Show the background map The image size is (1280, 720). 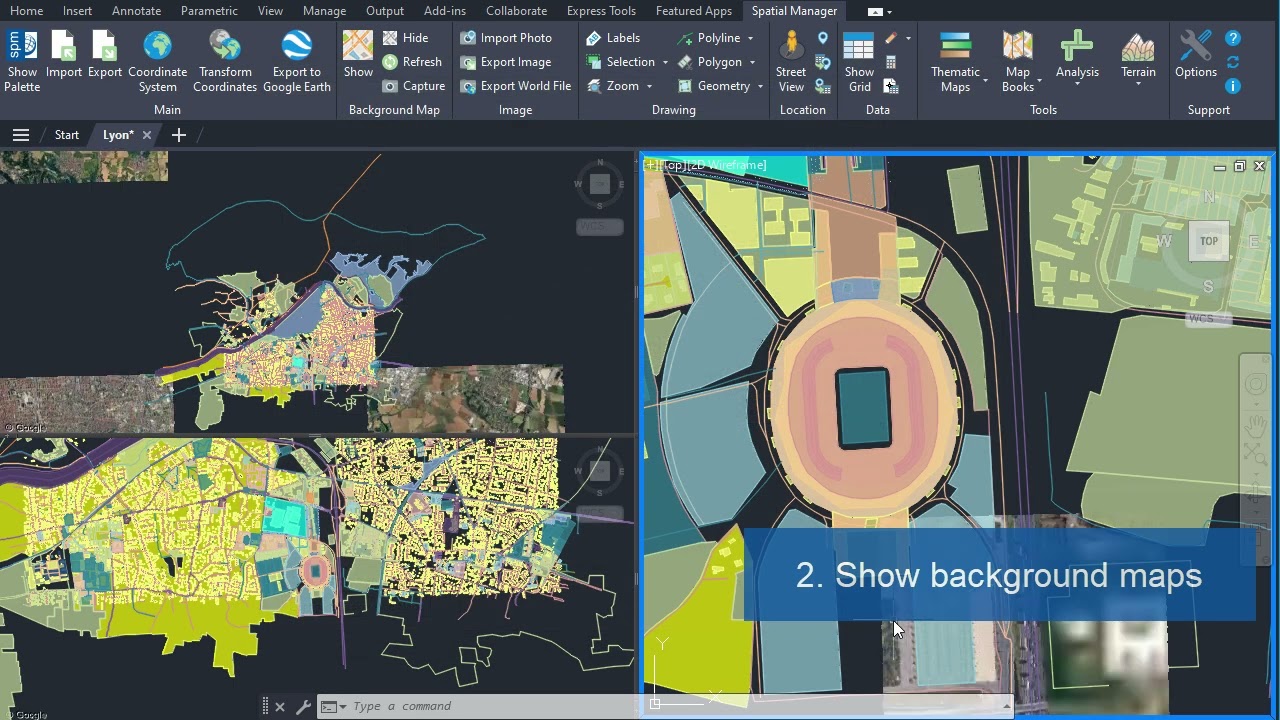point(358,55)
